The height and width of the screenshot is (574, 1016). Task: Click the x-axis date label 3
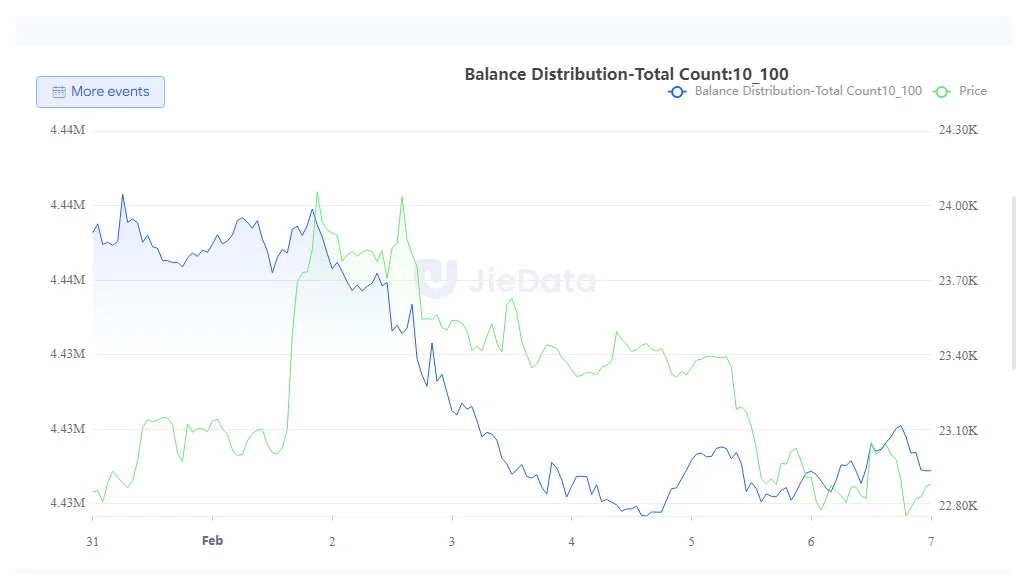tap(452, 542)
